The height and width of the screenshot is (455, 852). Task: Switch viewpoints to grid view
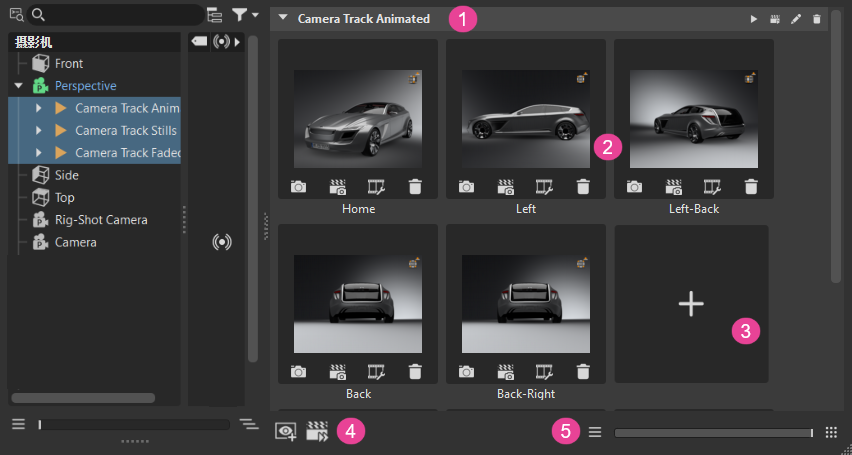click(831, 432)
